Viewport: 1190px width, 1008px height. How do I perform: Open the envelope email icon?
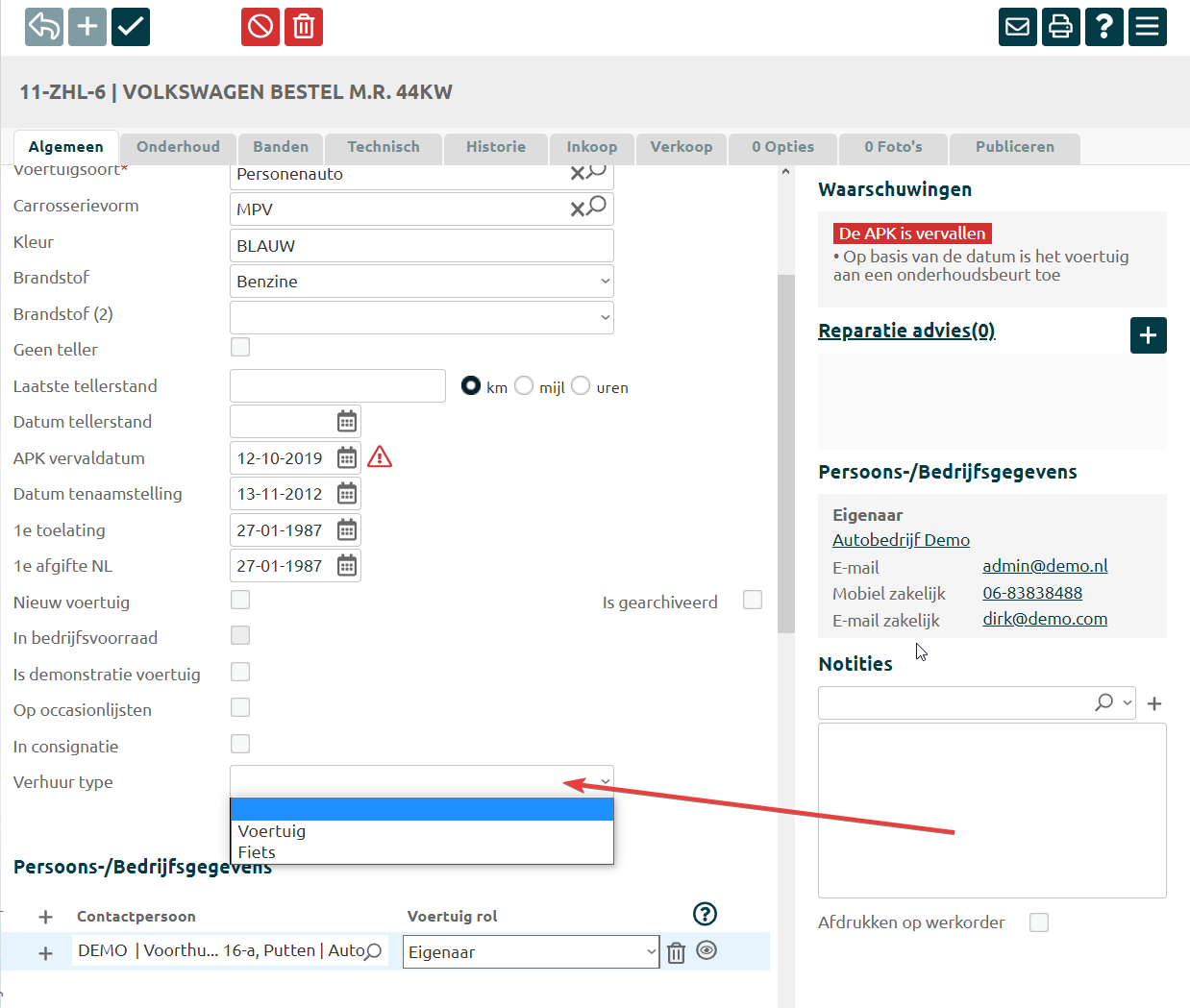1018,27
